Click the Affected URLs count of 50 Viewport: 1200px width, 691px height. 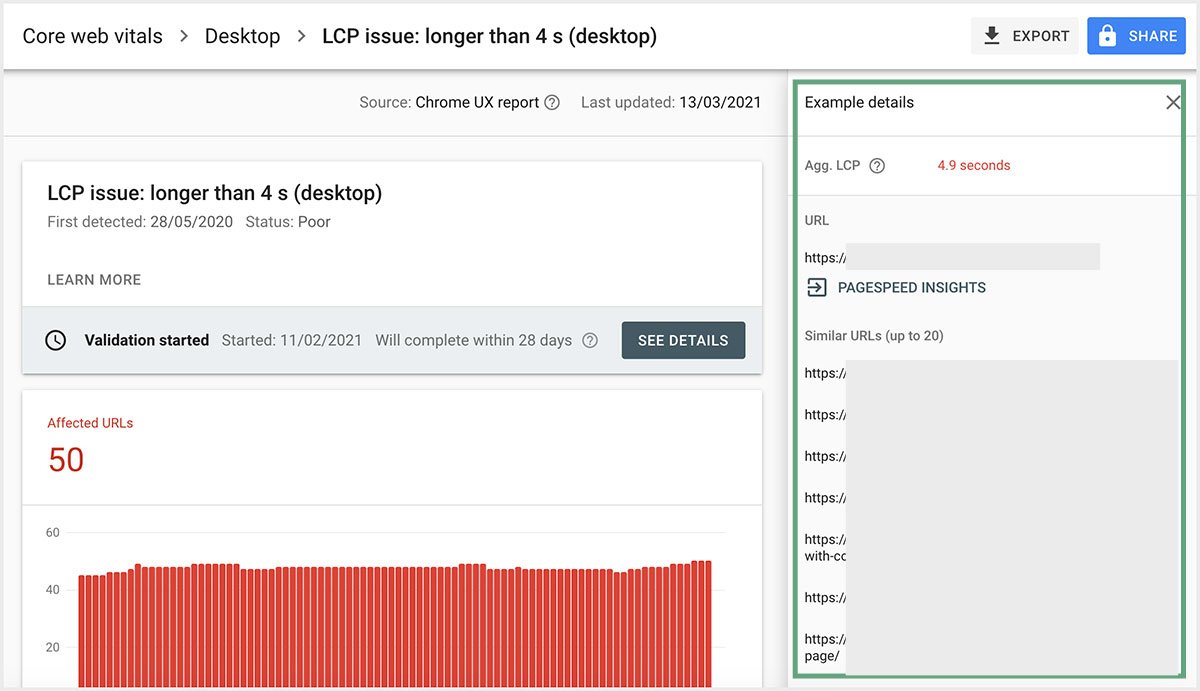[x=66, y=460]
